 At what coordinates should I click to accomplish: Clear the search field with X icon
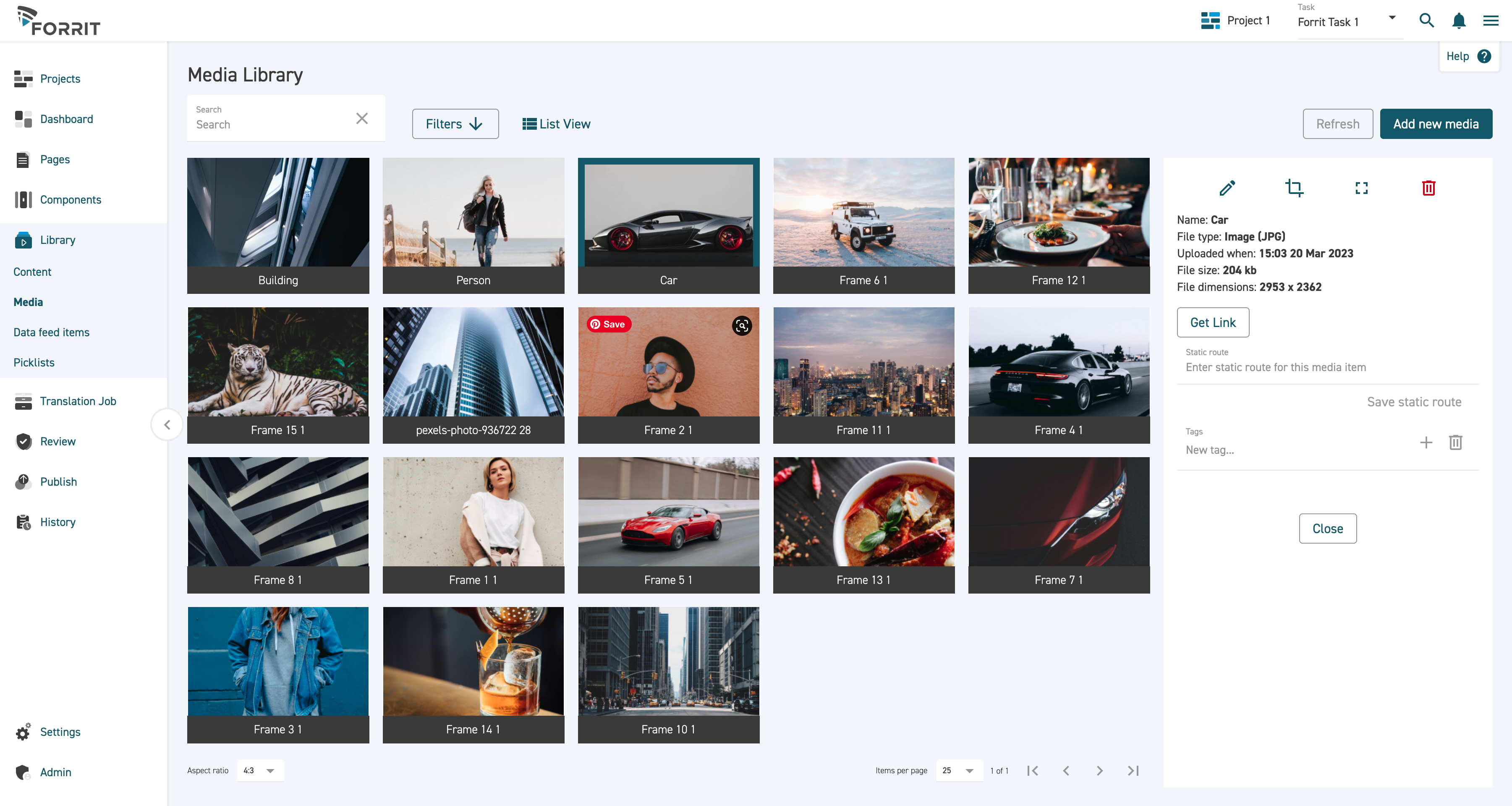pos(361,118)
